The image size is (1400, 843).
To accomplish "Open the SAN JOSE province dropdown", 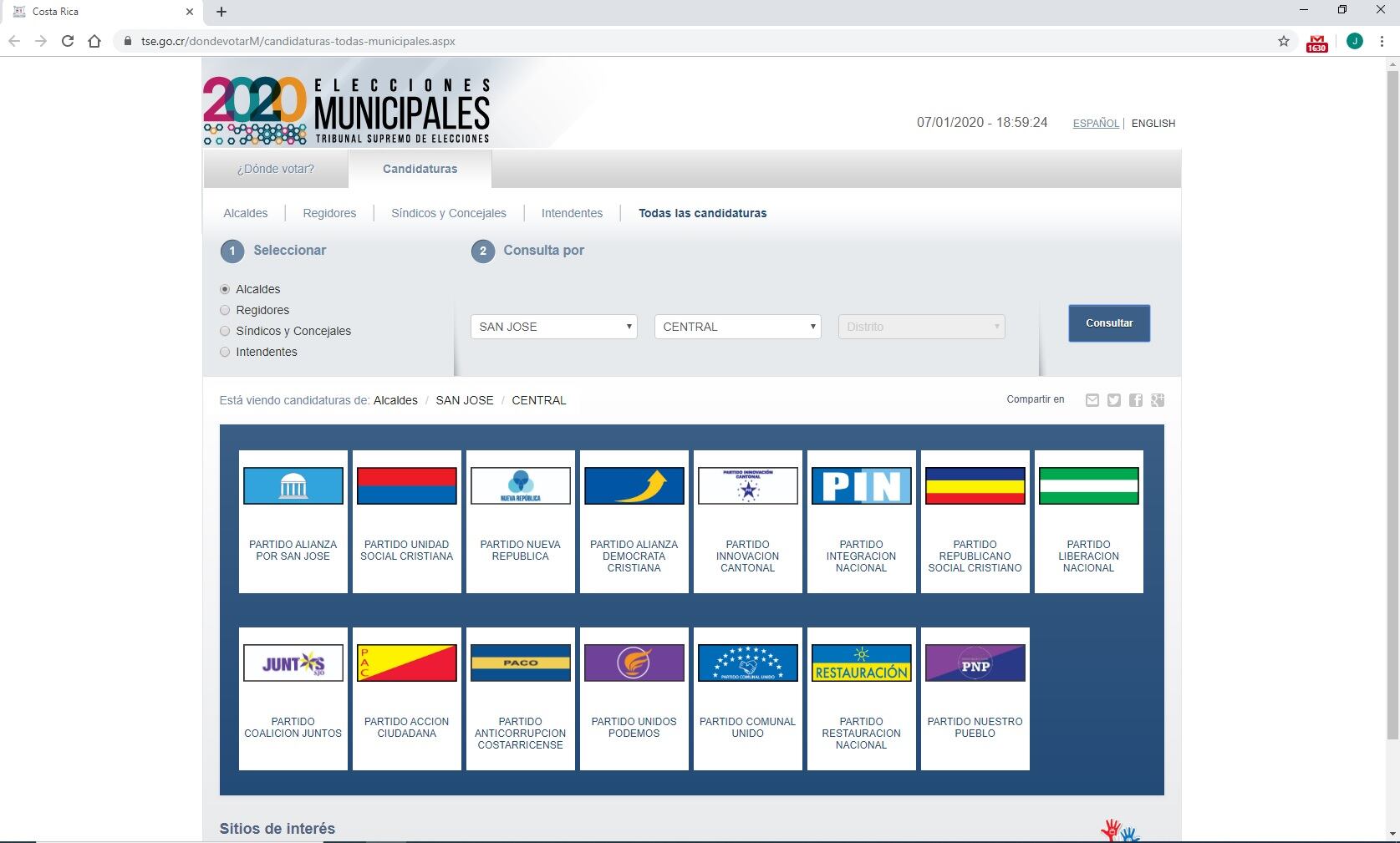I will click(x=553, y=327).
